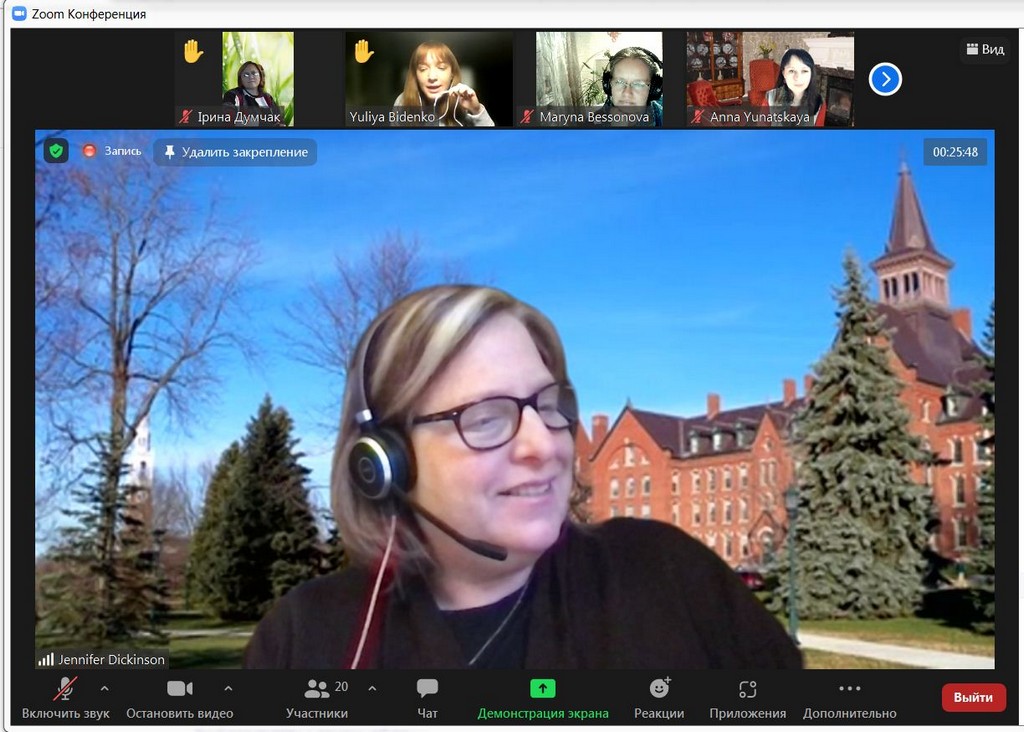This screenshot has width=1024, height=732.
Task: Select Yuliya Bidenko's video thumbnail
Action: [x=429, y=79]
